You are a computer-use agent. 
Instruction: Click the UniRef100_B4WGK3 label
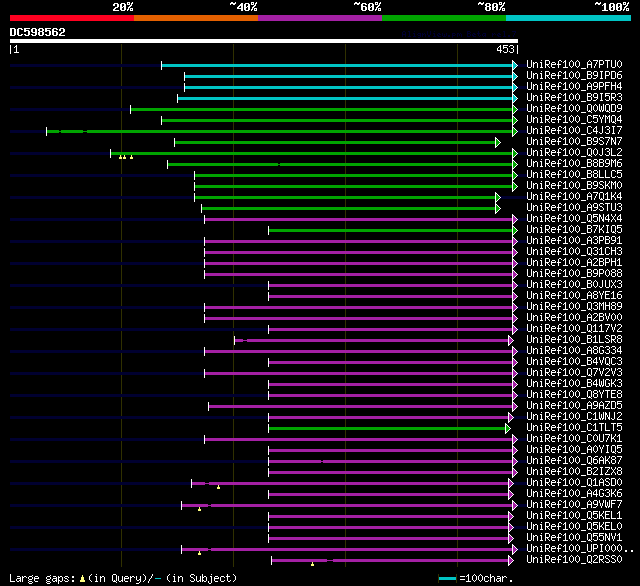[x=574, y=384]
